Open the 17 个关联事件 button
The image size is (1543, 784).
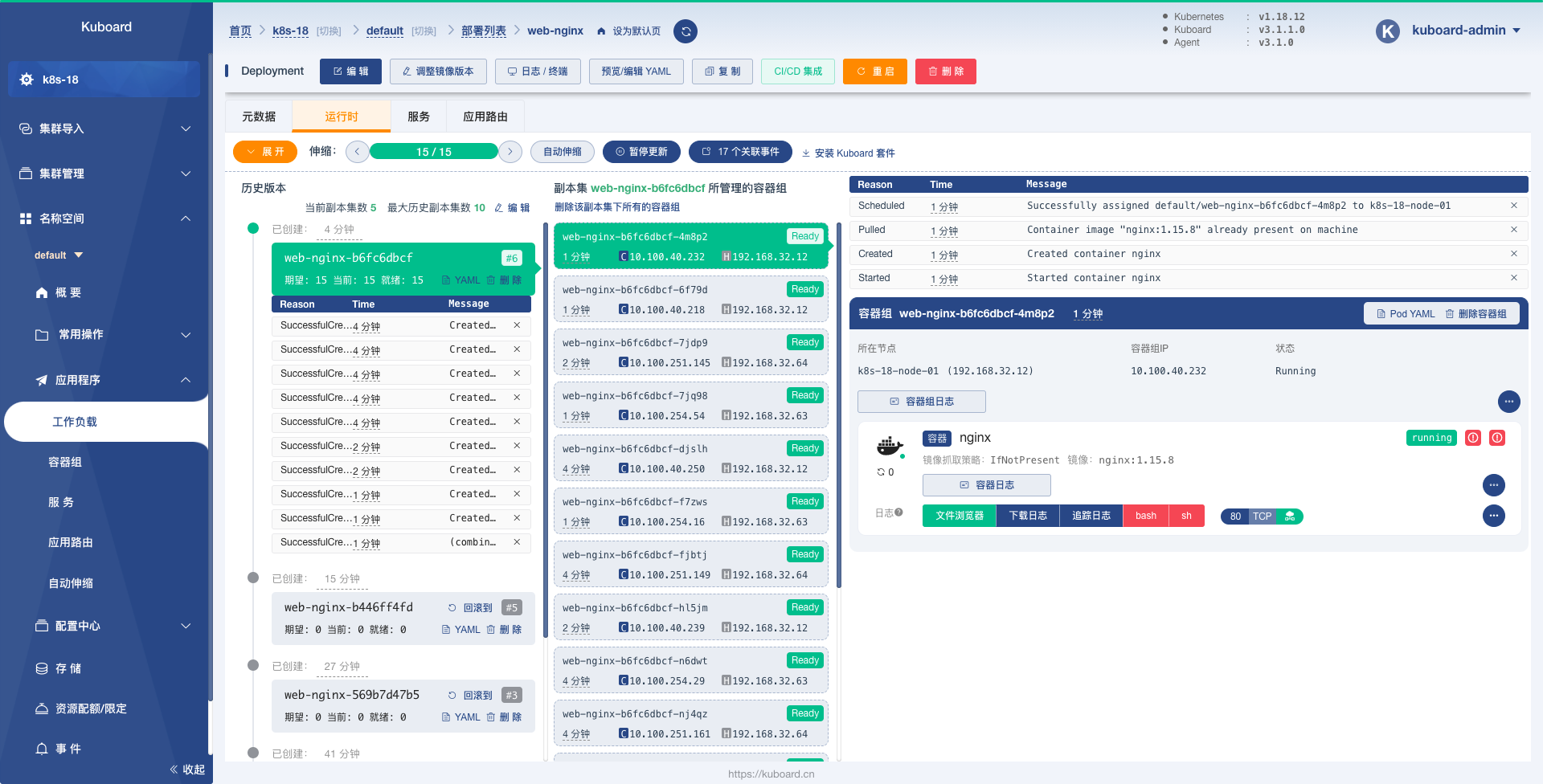point(740,152)
